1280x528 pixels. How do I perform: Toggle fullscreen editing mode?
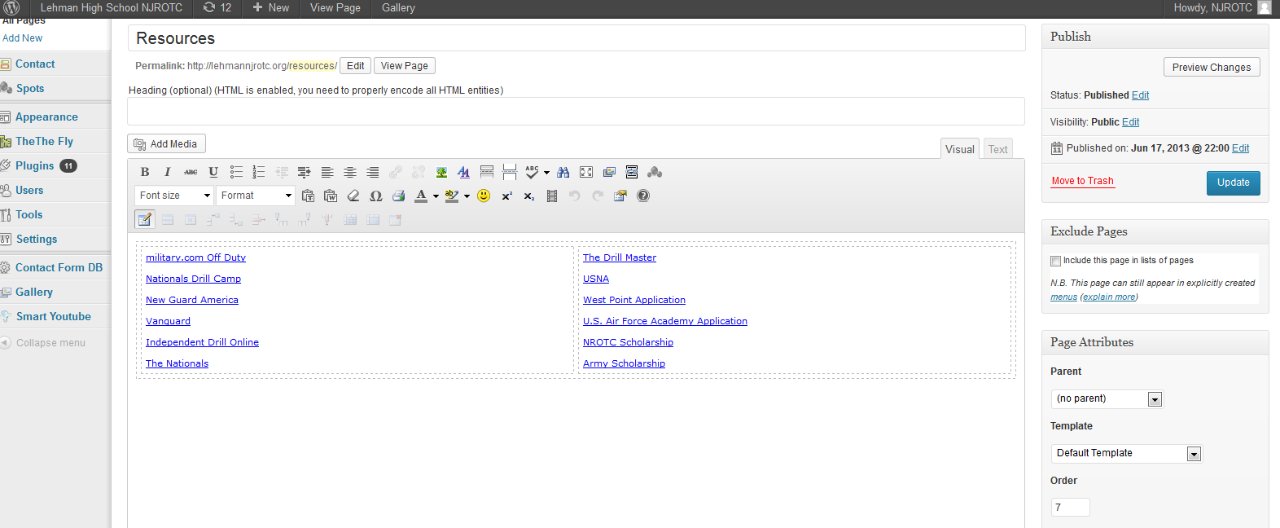tap(587, 172)
